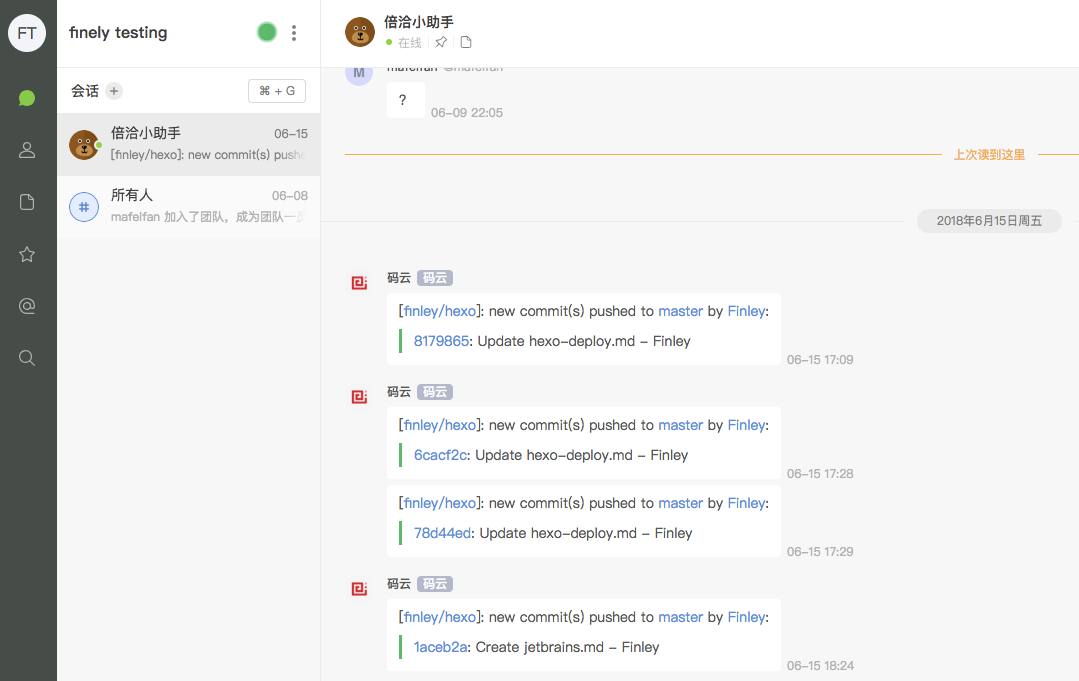1079x681 pixels.
Task: Select the 倍洽小助手 conversation
Action: click(188, 144)
